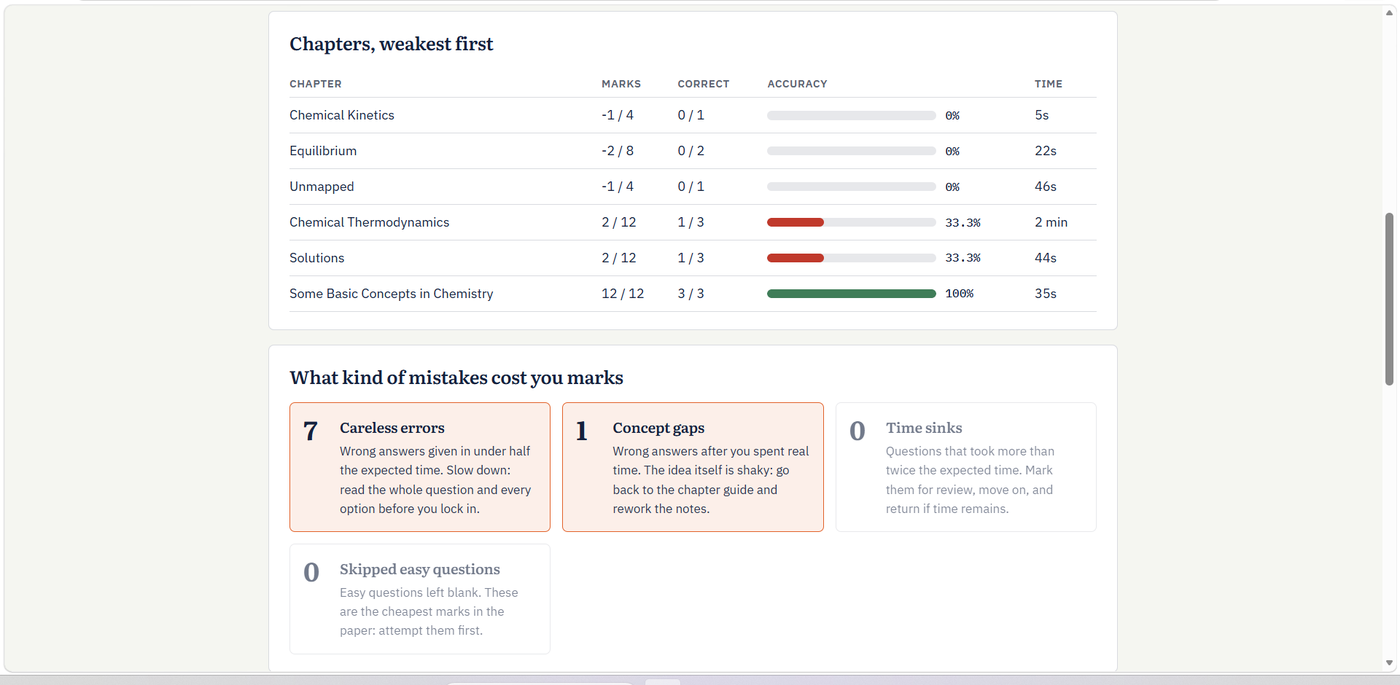The width and height of the screenshot is (1400, 685).
Task: Click the count 7 on Careless errors
Action: click(310, 431)
